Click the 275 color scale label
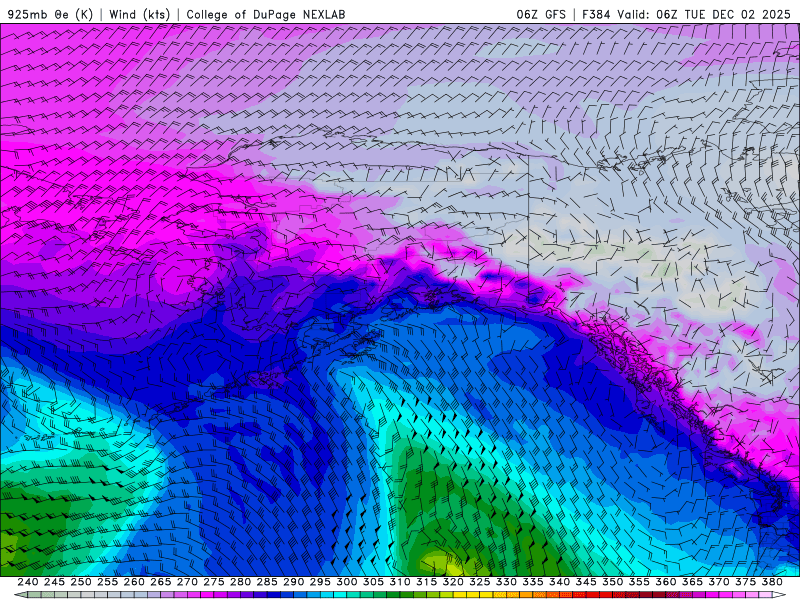This screenshot has width=800, height=600. [213, 582]
